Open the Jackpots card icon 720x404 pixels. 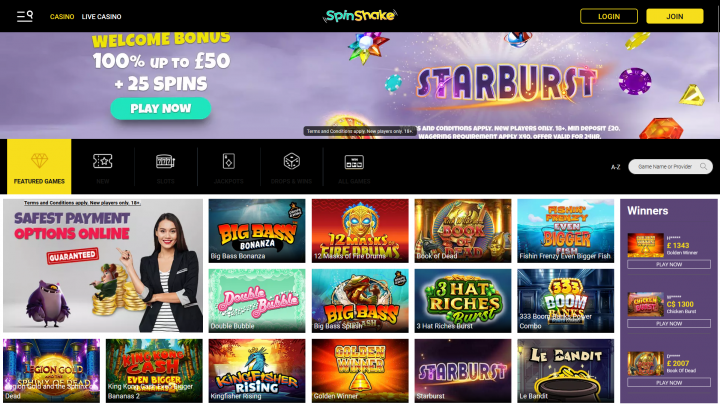[x=228, y=161]
